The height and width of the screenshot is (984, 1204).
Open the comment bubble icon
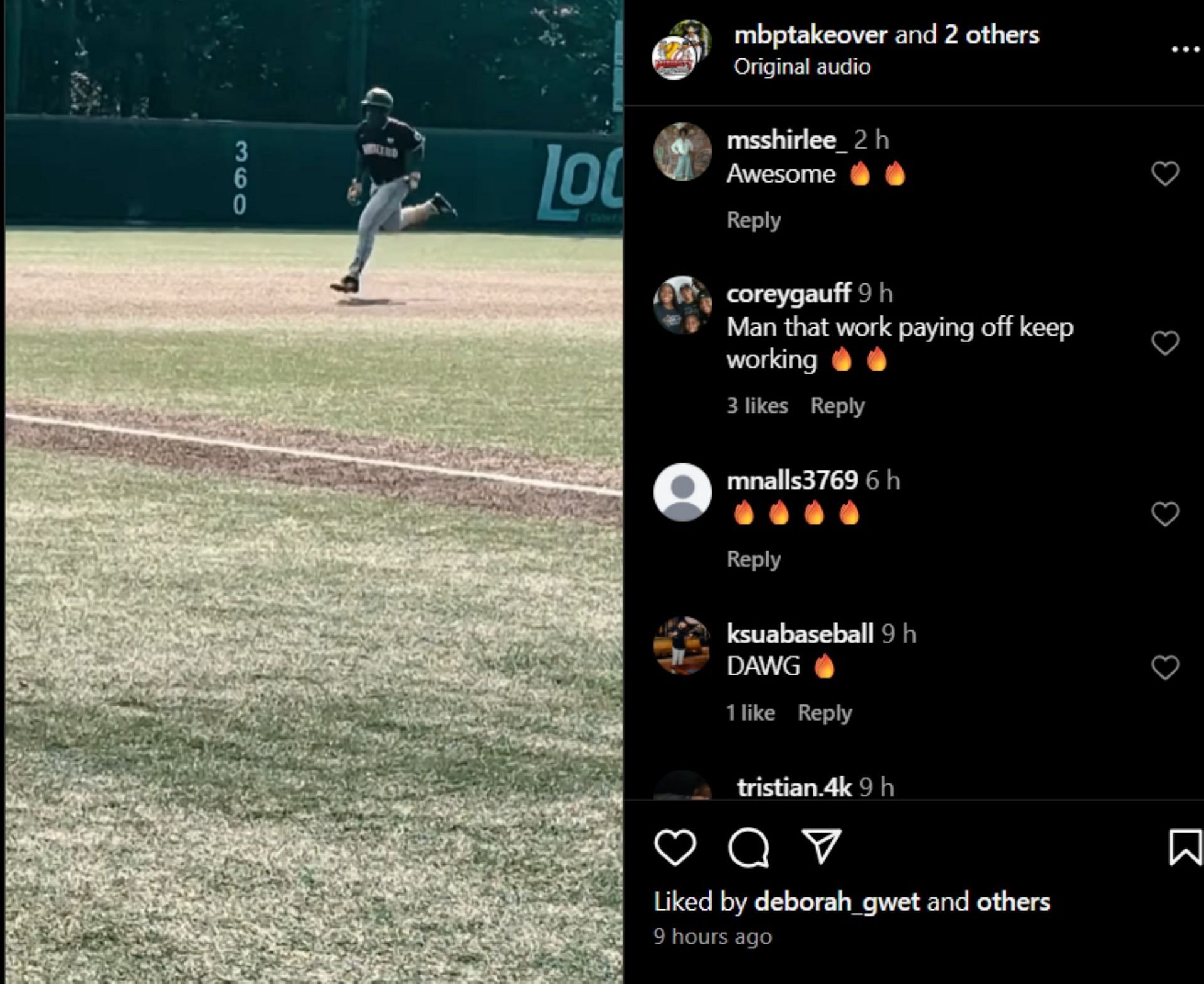click(748, 847)
